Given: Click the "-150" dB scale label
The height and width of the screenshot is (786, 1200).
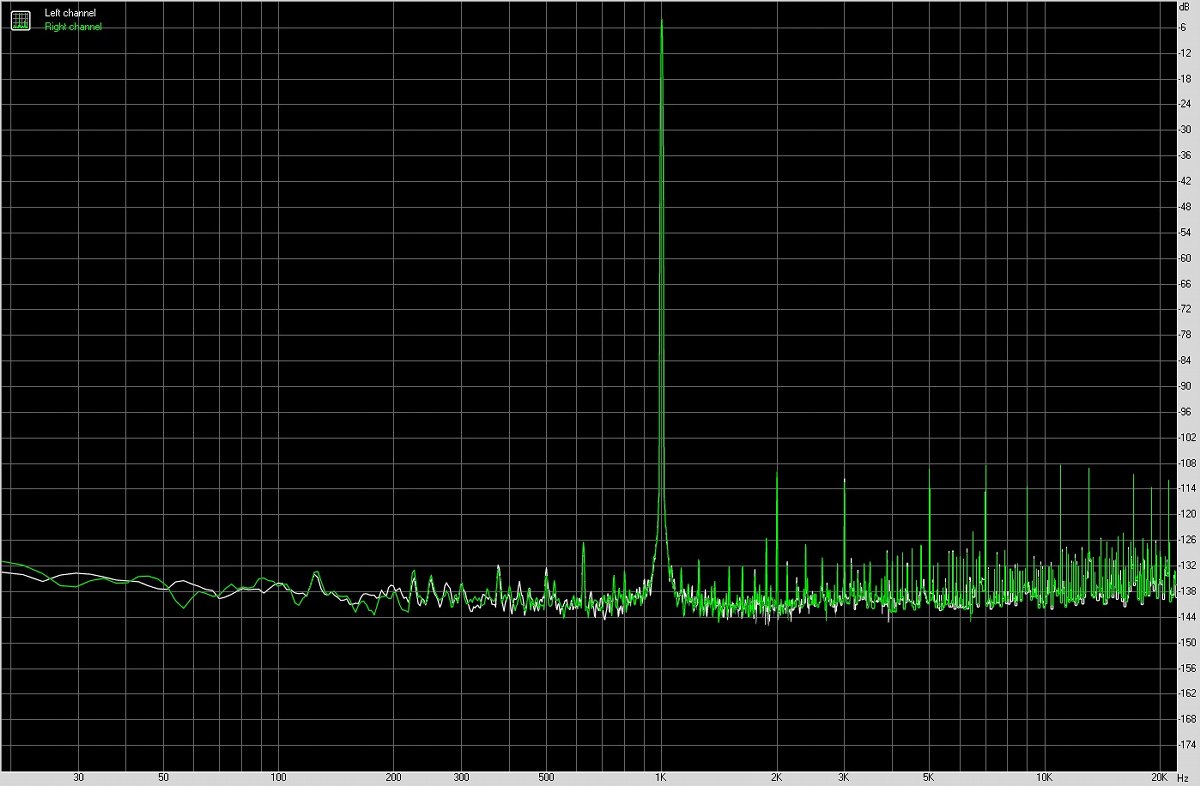Looking at the screenshot, I should click(1188, 643).
